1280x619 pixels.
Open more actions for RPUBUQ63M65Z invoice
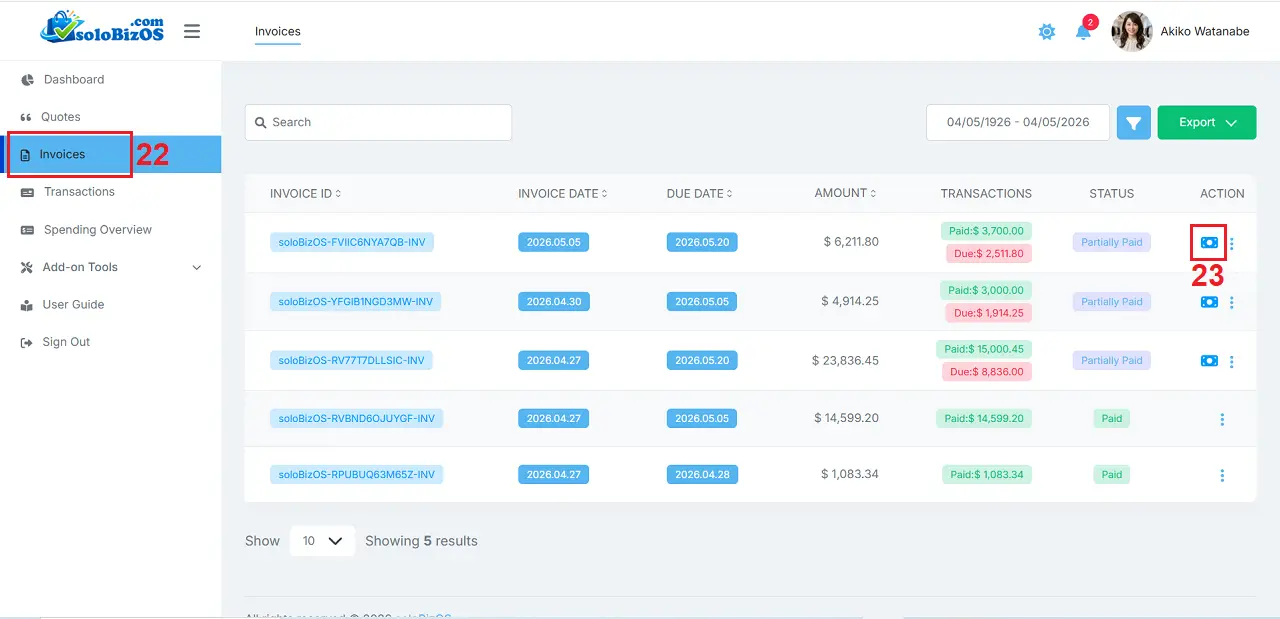click(x=1222, y=475)
